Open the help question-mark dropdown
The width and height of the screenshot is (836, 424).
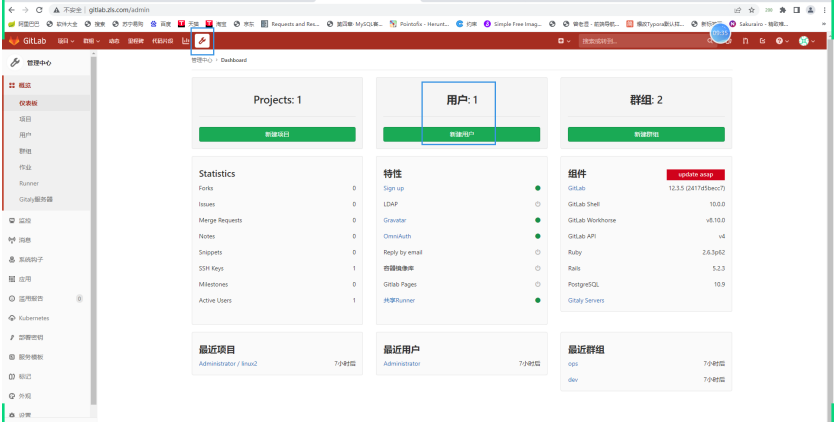point(782,41)
